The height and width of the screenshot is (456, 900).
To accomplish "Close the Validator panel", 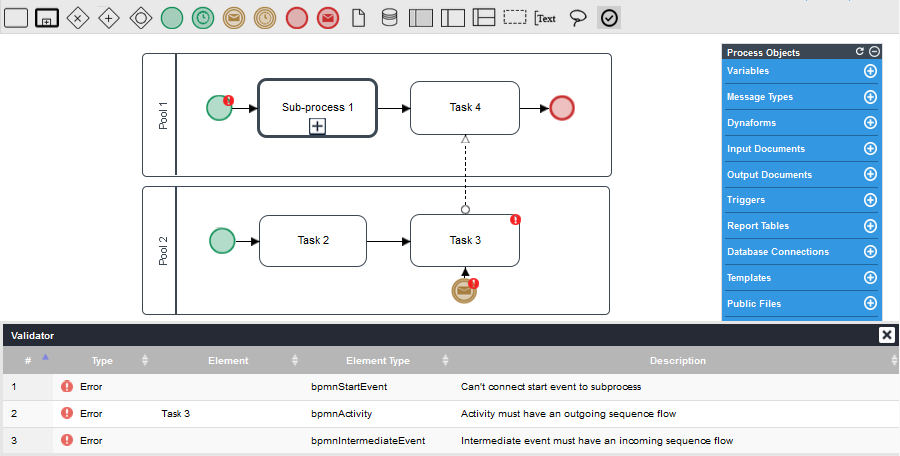I will [886, 335].
